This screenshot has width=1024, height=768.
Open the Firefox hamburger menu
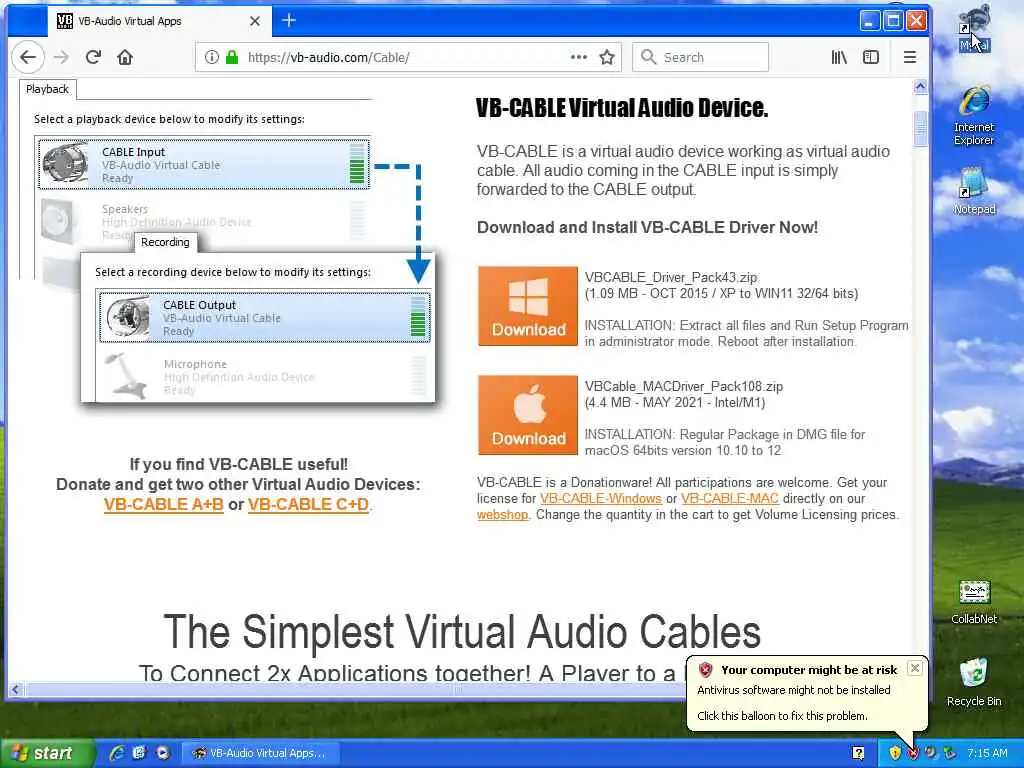click(x=910, y=57)
